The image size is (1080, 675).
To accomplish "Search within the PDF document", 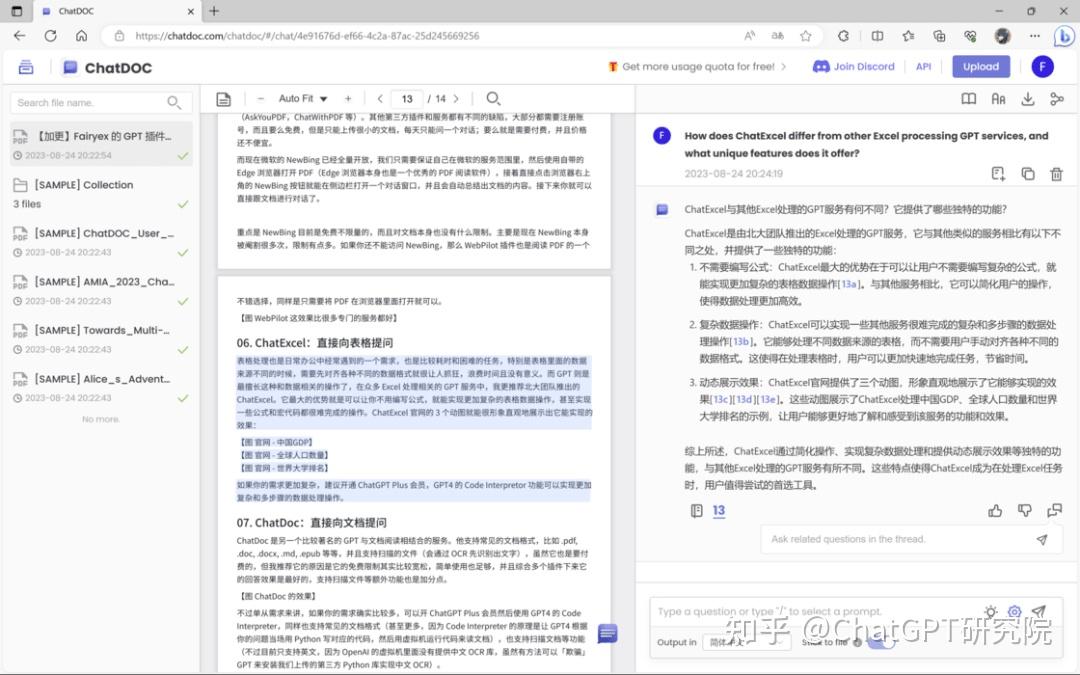I will (x=493, y=98).
